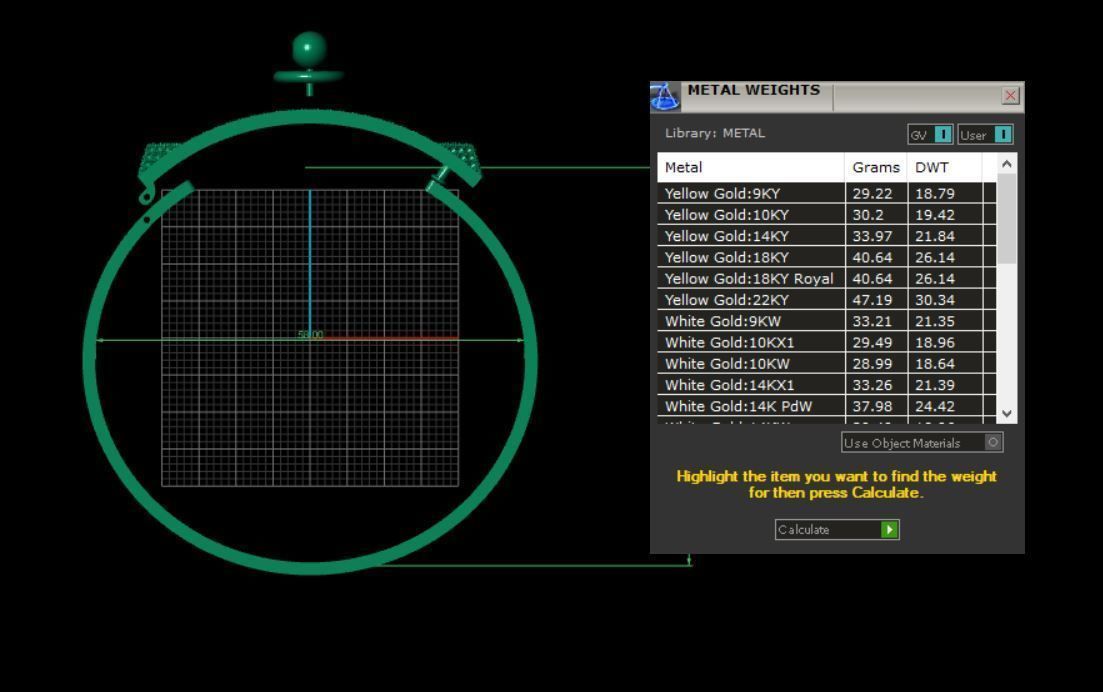This screenshot has height=692, width=1103.
Task: Click the 30.34 DWT cell
Action: 945,300
